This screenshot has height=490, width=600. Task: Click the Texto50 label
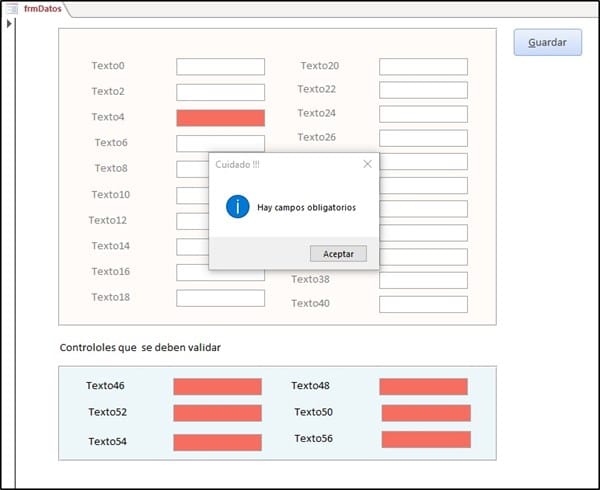[313, 412]
